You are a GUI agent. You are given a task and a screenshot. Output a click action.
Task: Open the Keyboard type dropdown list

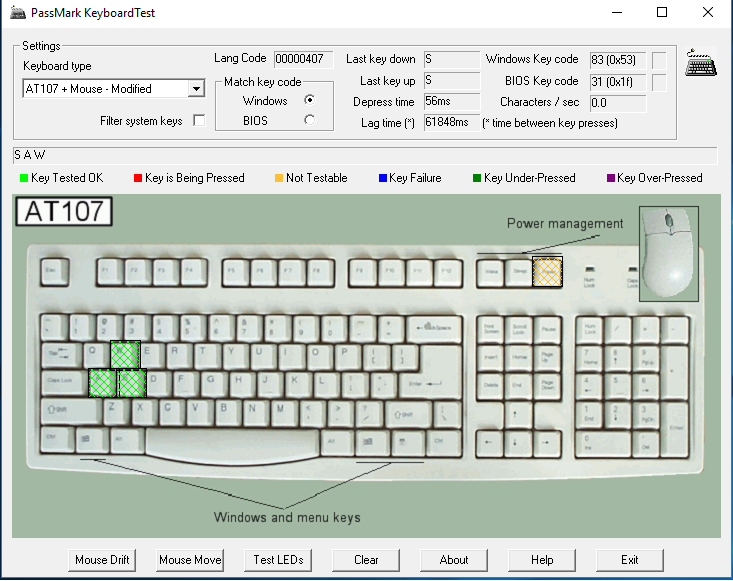[196, 88]
